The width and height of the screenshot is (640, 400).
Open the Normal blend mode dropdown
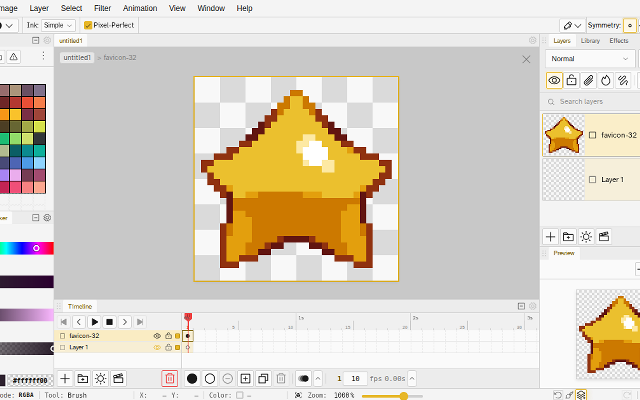(x=590, y=59)
